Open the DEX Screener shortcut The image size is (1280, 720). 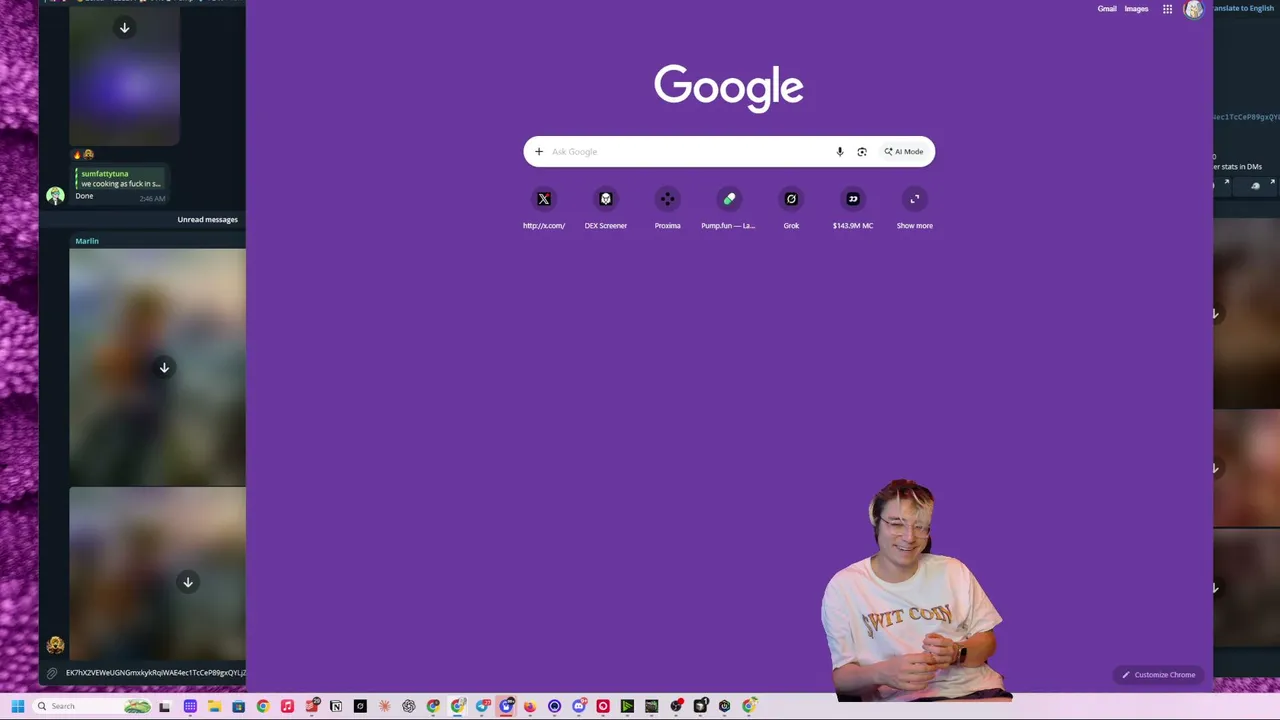tap(606, 208)
